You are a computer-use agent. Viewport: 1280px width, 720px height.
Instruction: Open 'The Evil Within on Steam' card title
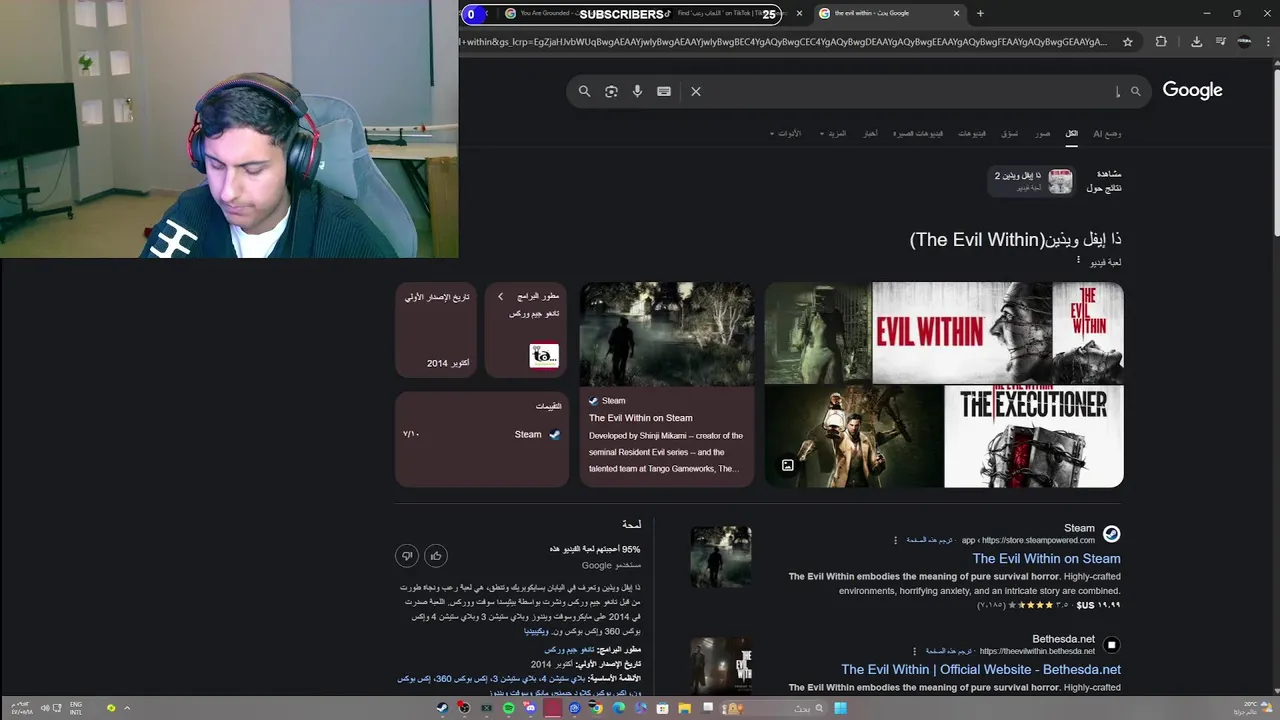(x=641, y=418)
